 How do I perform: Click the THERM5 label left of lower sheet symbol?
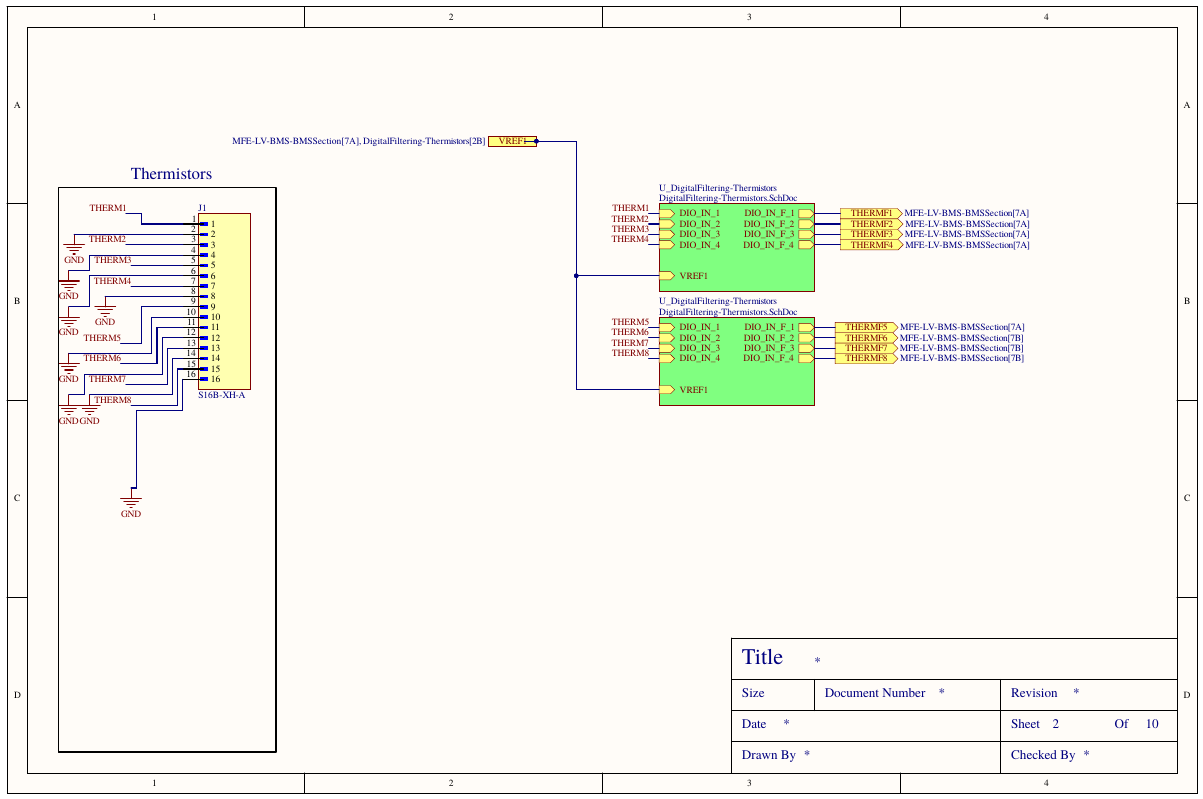630,322
